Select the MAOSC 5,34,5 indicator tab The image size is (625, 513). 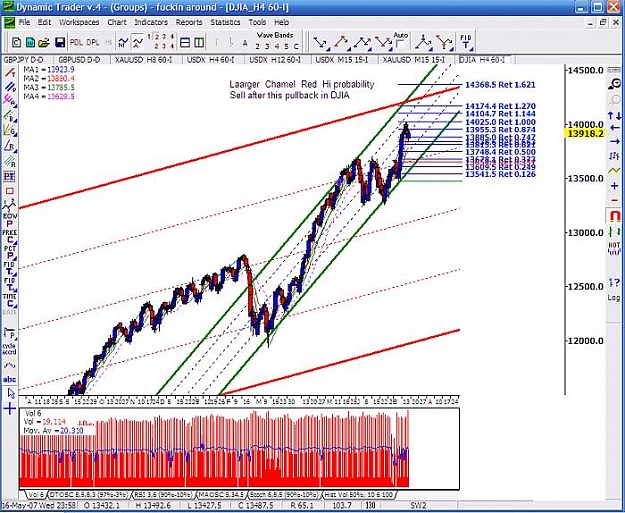pos(222,495)
